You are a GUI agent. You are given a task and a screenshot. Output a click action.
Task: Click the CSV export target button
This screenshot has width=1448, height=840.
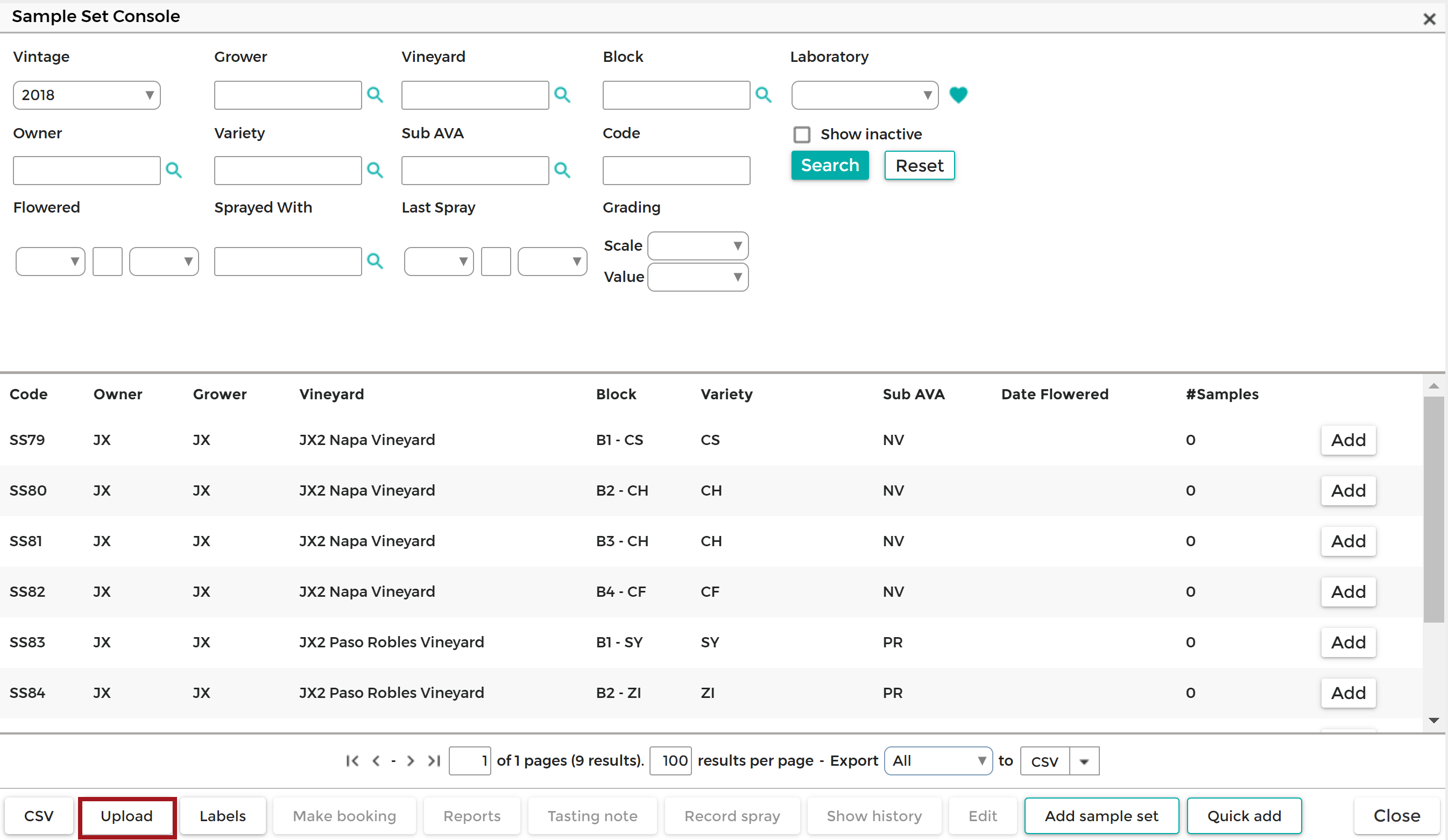click(1044, 761)
